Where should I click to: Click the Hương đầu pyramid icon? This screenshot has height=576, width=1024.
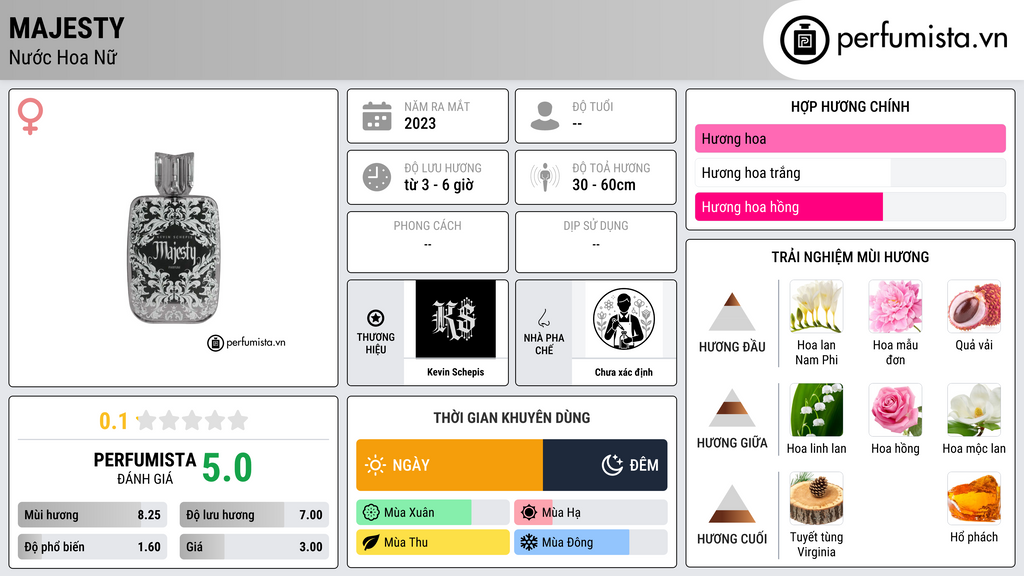(732, 312)
